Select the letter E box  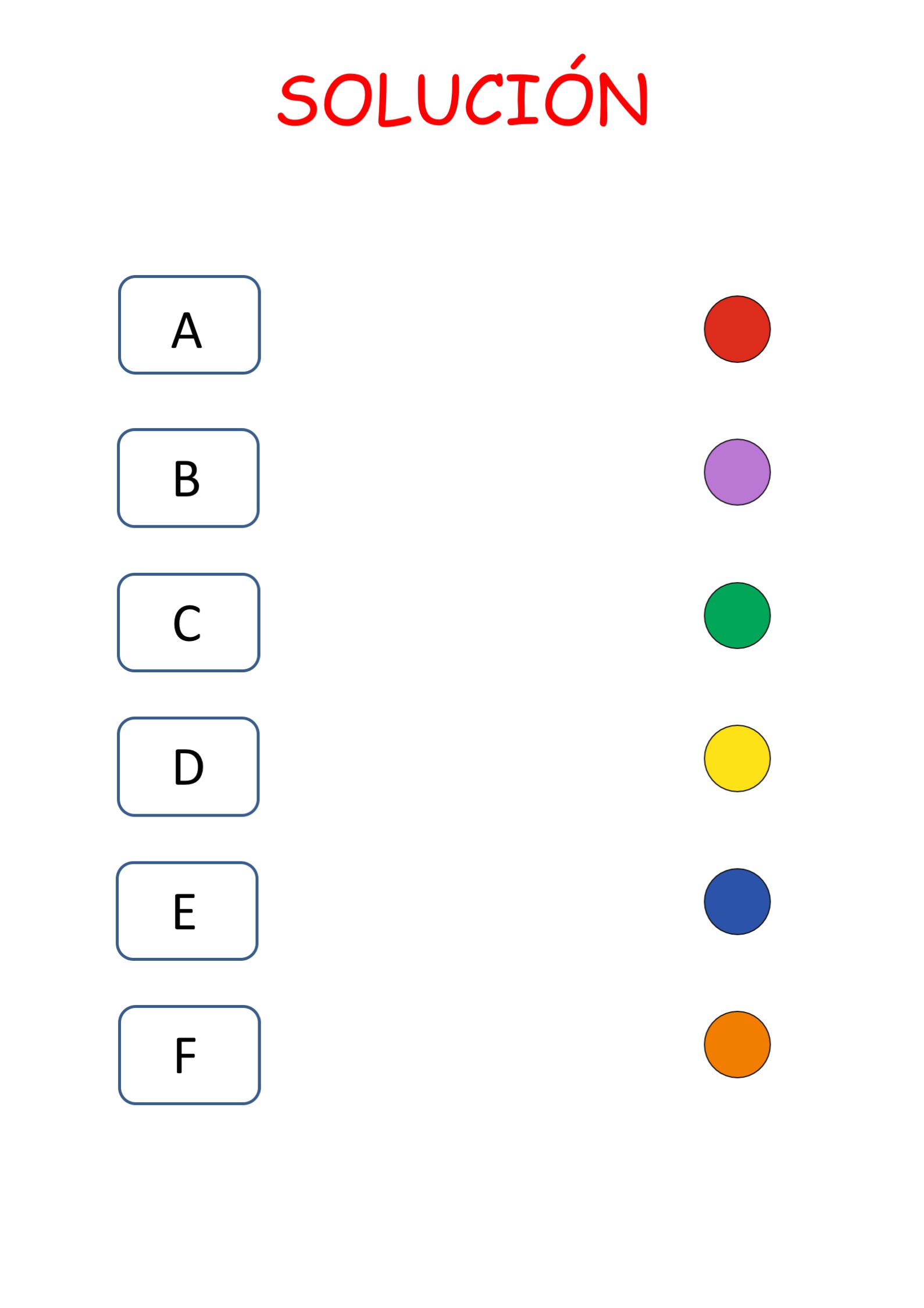(187, 911)
